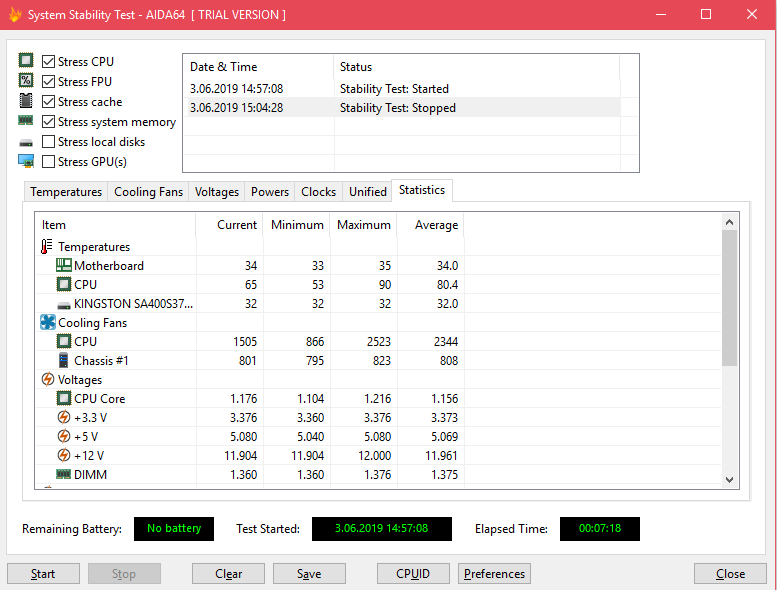Click the Start button
The height and width of the screenshot is (590, 777).
pos(43,574)
